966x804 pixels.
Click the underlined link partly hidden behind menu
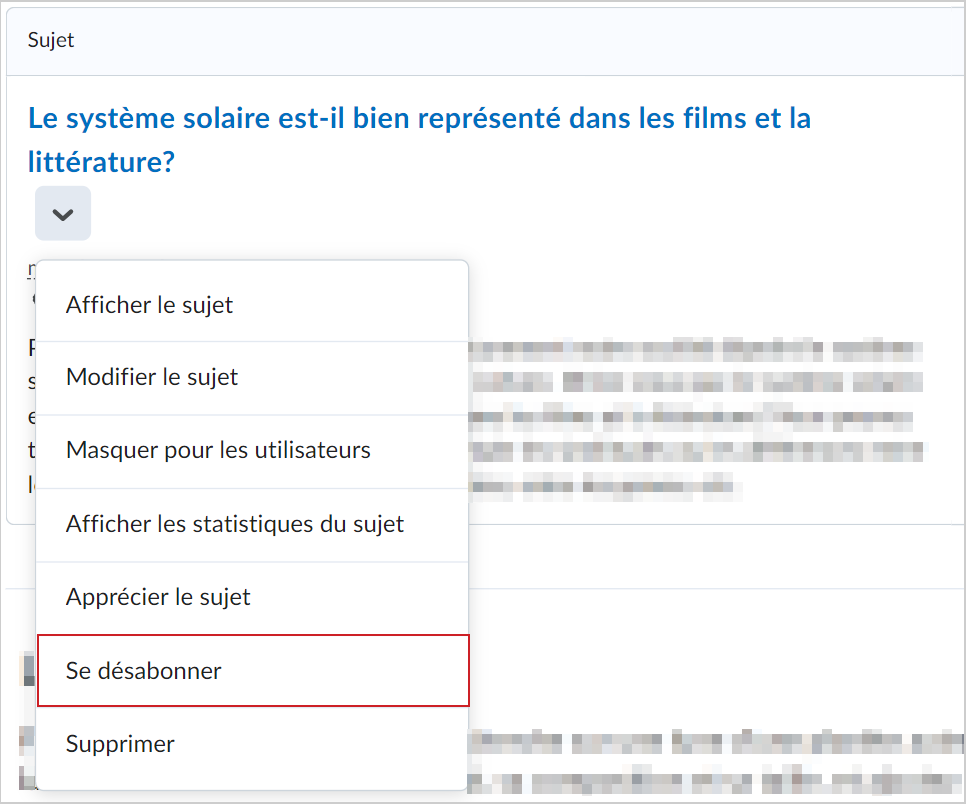click(x=31, y=269)
